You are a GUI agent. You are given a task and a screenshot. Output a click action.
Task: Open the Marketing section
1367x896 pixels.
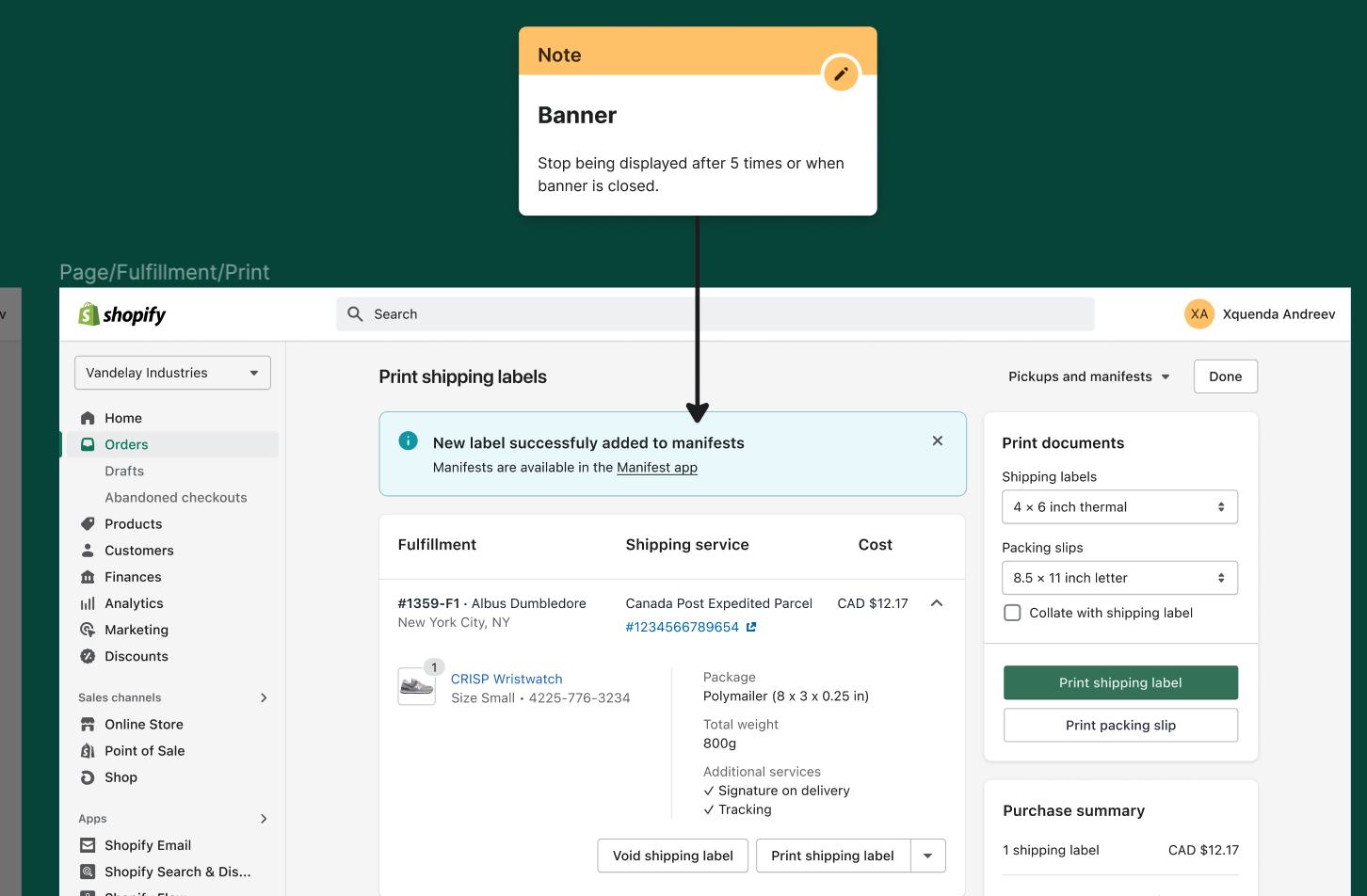pyautogui.click(x=137, y=629)
